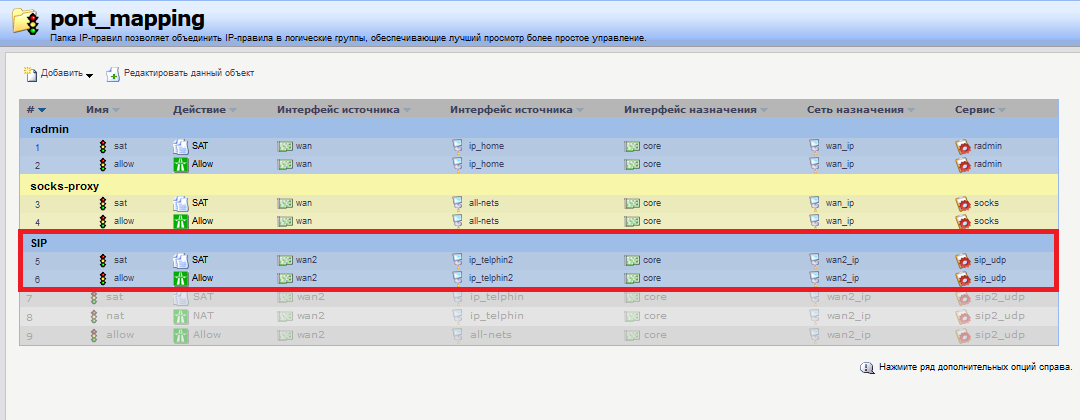Select 'ip_home' text in rule 2

486,165
